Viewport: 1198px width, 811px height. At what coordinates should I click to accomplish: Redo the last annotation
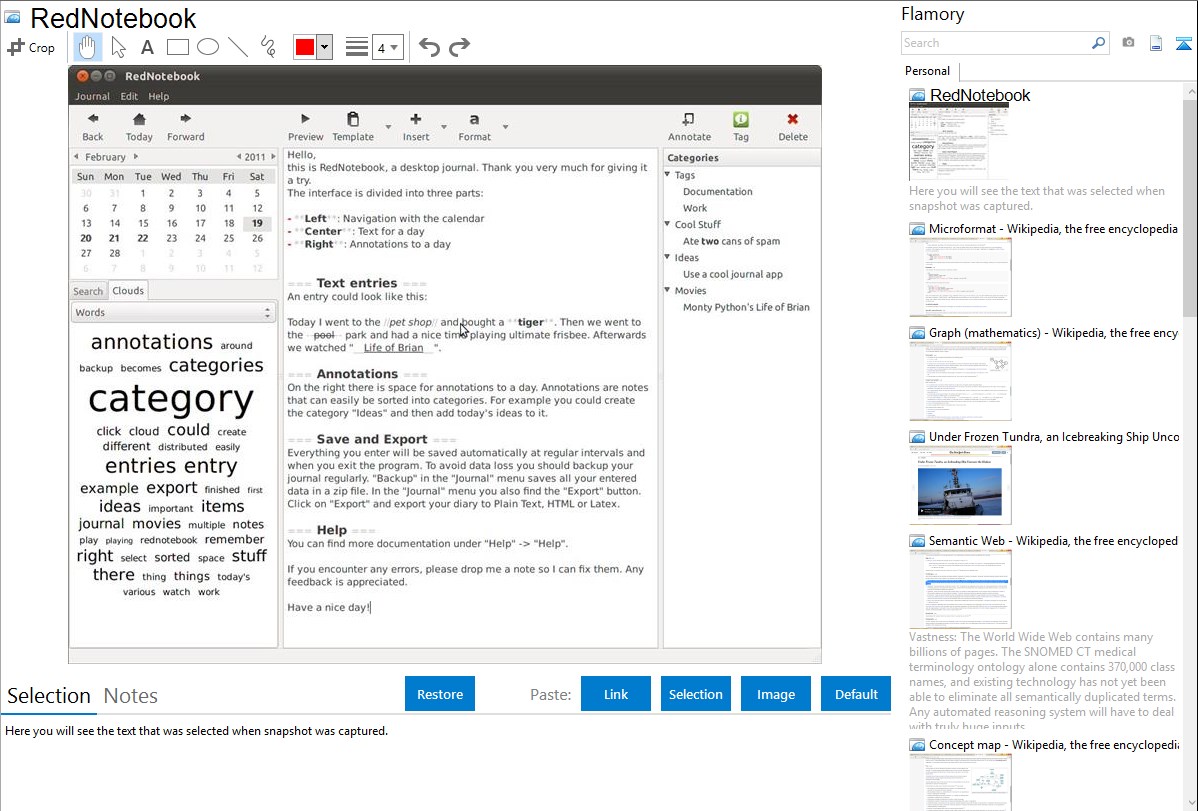[459, 47]
